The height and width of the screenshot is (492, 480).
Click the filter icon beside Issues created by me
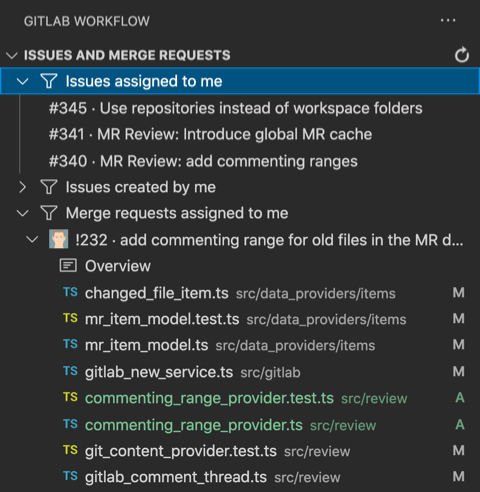49,187
